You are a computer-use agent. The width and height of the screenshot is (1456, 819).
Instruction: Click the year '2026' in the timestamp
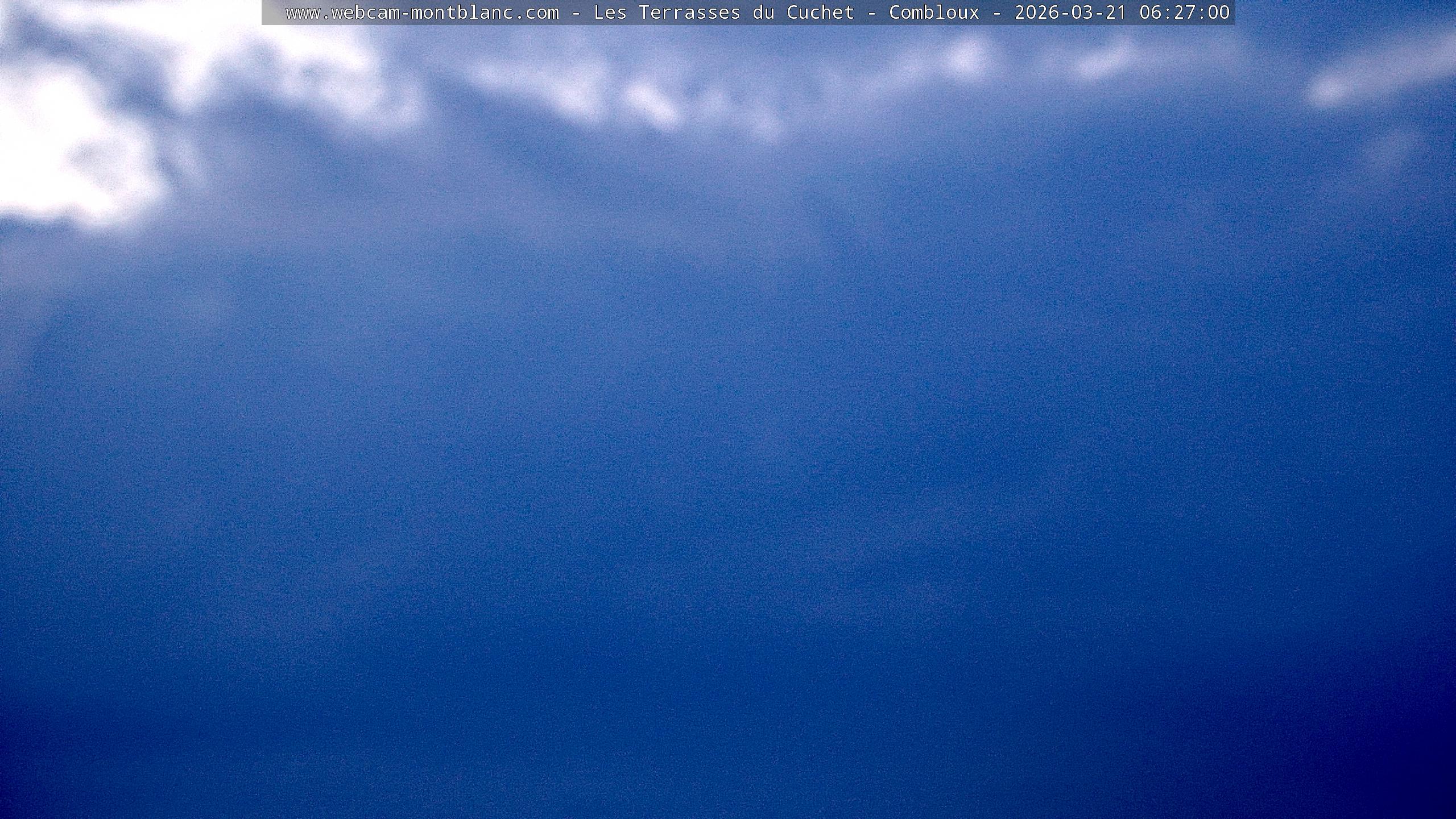coord(1036,13)
